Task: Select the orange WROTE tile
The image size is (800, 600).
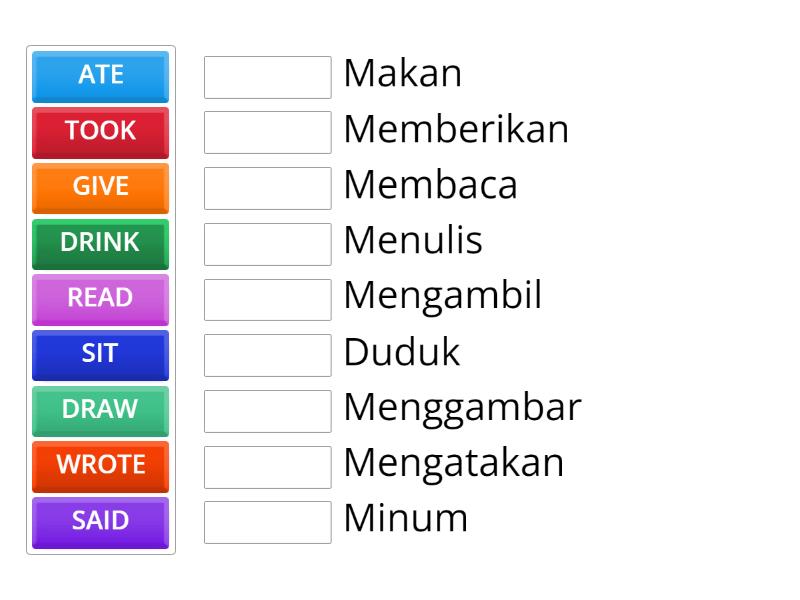Action: pos(100,466)
